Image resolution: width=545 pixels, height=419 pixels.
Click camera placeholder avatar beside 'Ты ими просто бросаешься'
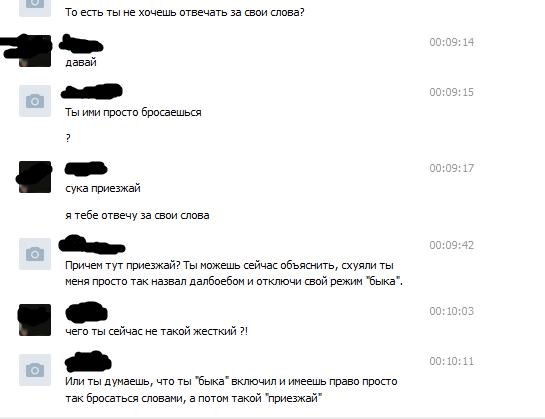click(35, 101)
